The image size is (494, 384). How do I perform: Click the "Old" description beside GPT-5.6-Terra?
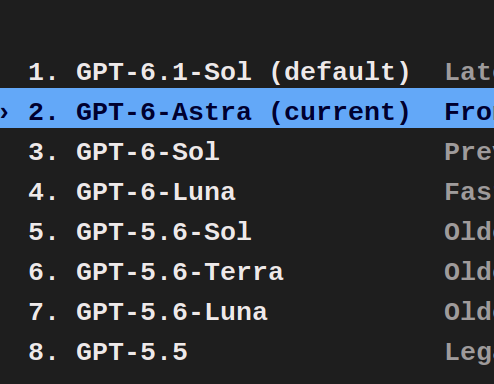[469, 272]
